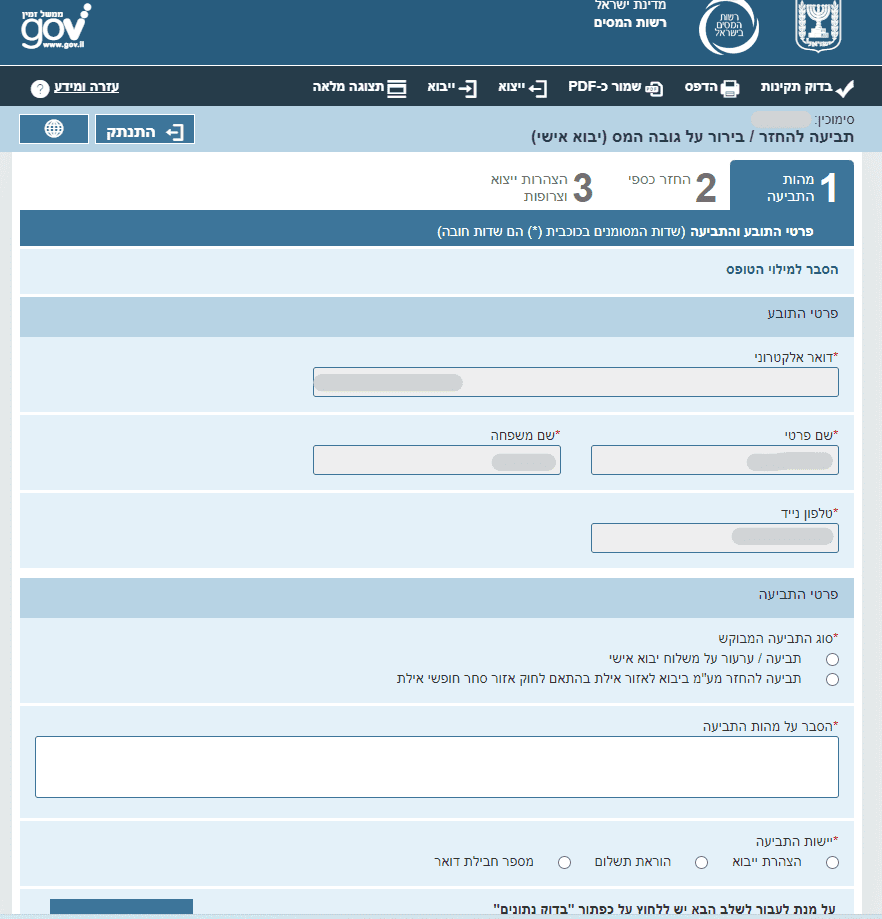Open the עזרה ומידע help link
The height and width of the screenshot is (919, 882).
coord(87,87)
